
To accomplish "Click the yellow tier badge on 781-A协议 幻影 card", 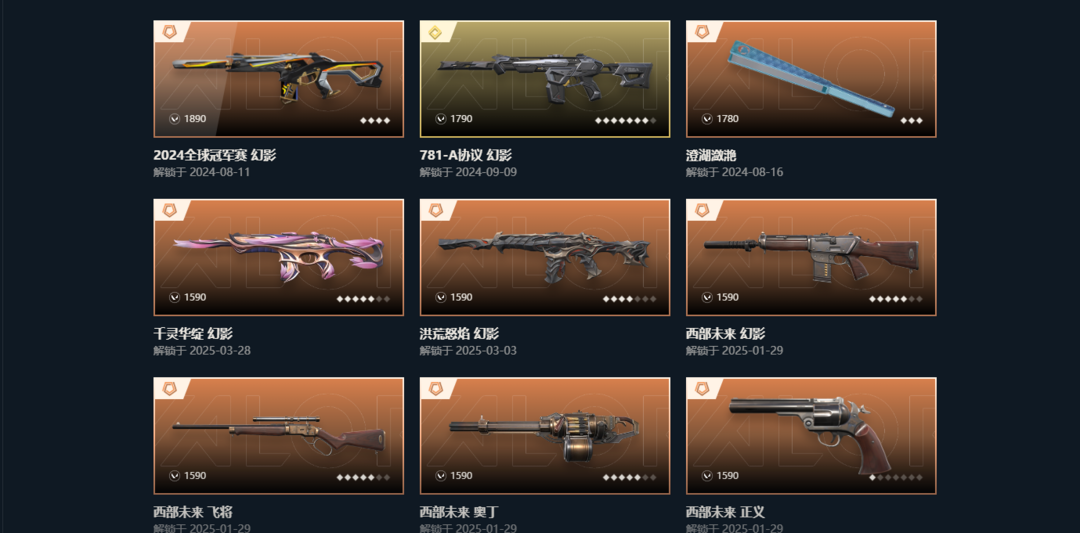I will pos(435,32).
